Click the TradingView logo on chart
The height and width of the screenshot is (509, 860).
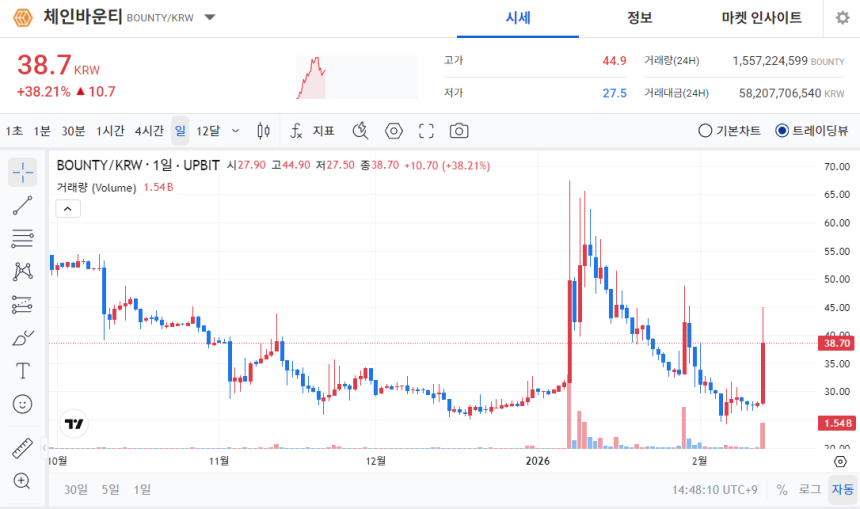tap(73, 424)
